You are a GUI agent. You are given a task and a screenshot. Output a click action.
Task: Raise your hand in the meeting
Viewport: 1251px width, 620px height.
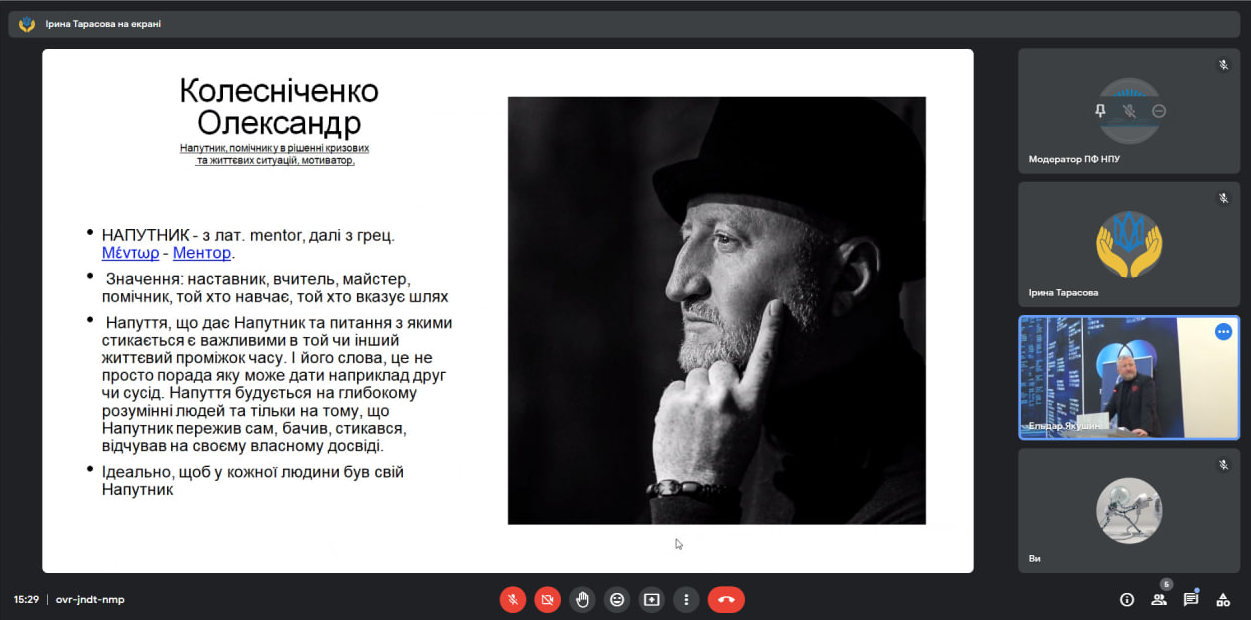[582, 599]
